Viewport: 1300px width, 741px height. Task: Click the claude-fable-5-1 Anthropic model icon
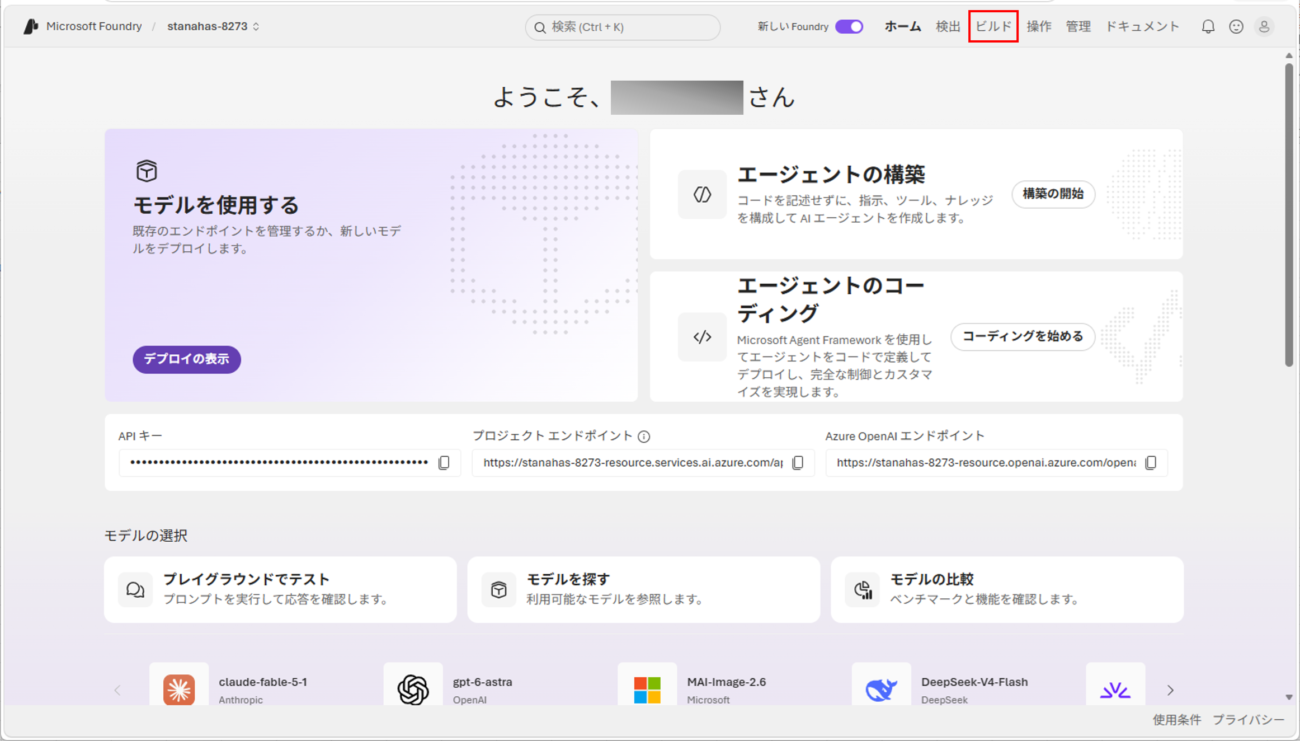point(179,689)
